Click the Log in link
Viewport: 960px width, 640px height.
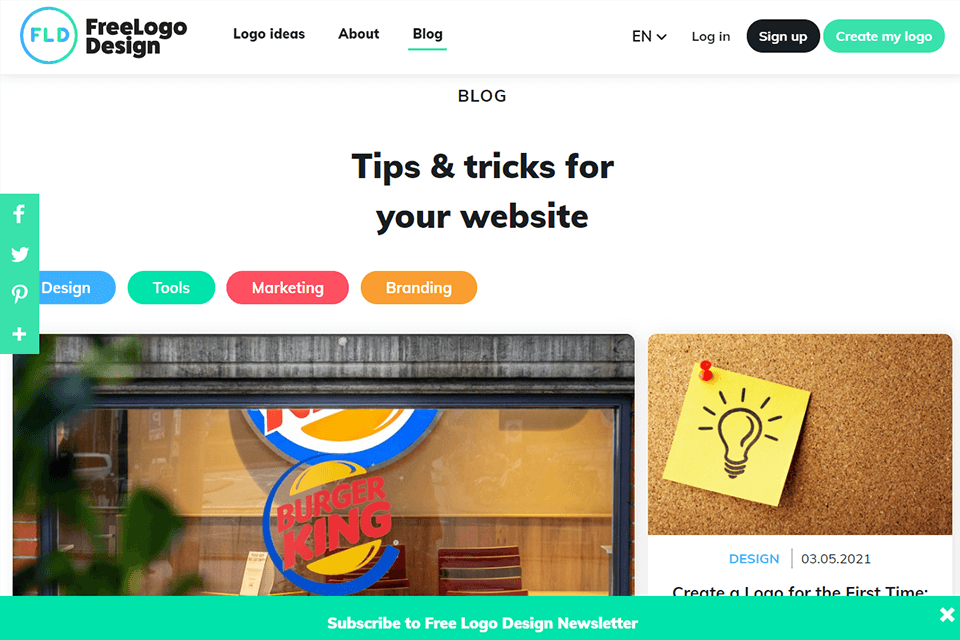[711, 37]
